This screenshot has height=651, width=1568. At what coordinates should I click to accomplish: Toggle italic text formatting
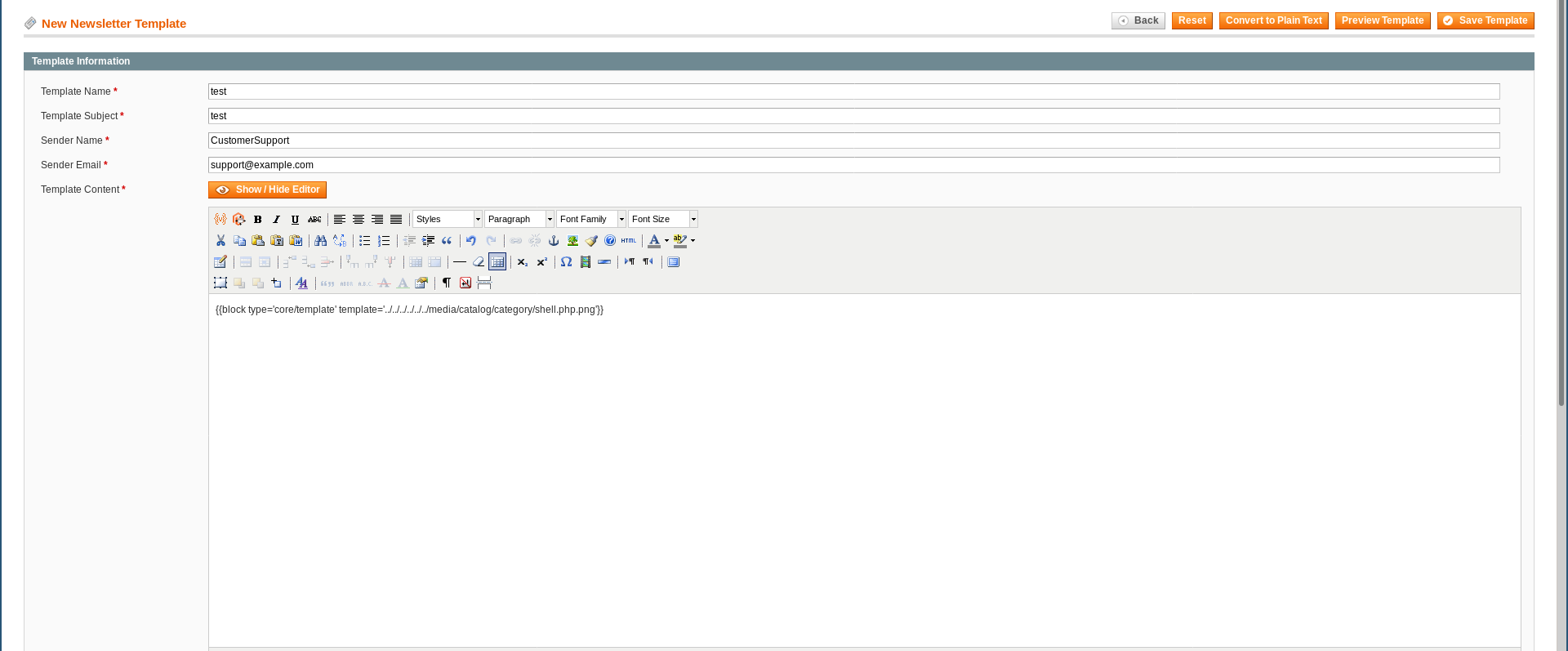pos(276,220)
